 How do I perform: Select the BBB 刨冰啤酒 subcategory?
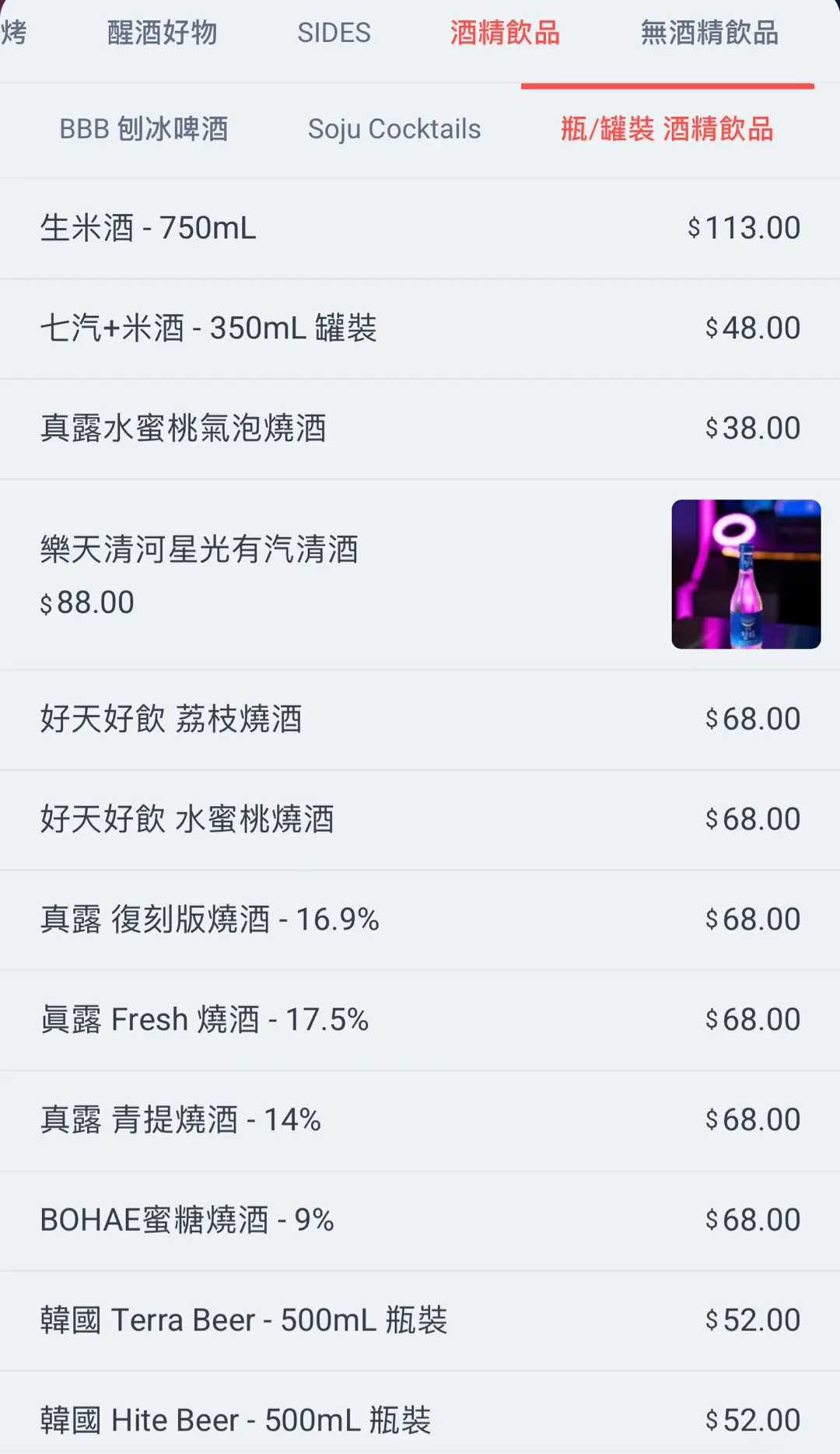pyautogui.click(x=144, y=129)
